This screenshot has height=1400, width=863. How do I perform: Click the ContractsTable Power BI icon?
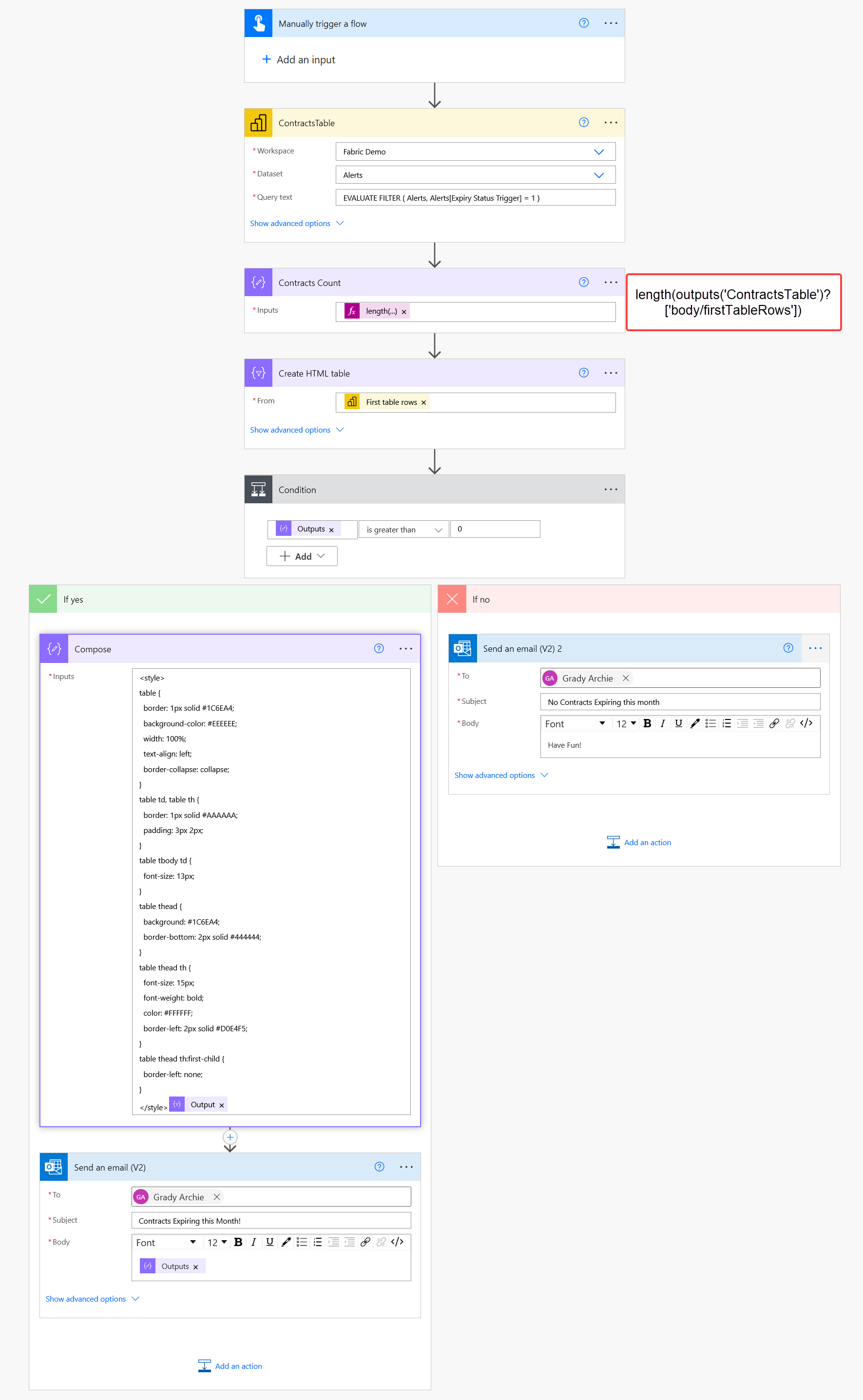[259, 123]
